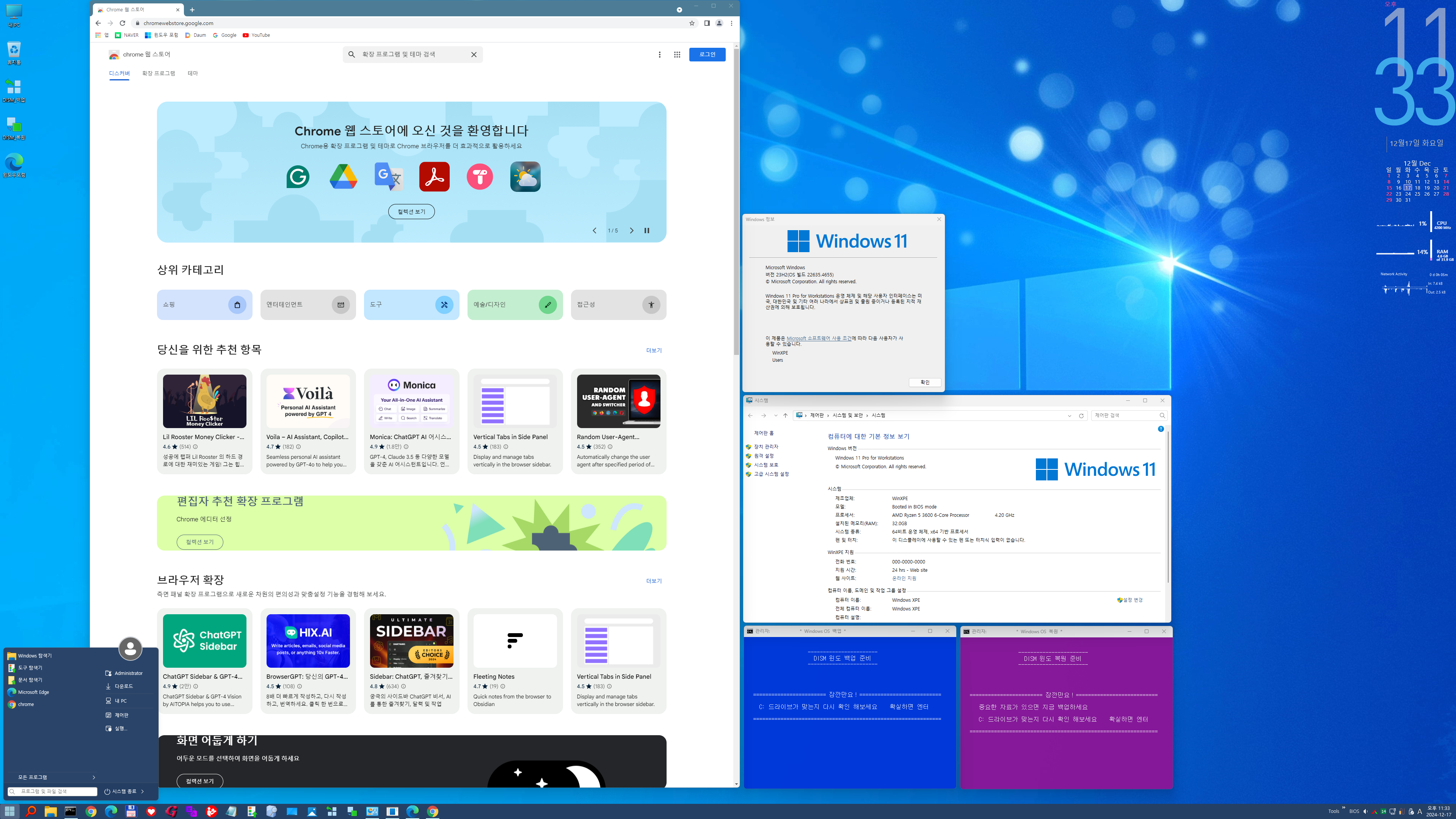Open Chrome's side panel icon
The width and height of the screenshot is (1456, 819).
[706, 23]
